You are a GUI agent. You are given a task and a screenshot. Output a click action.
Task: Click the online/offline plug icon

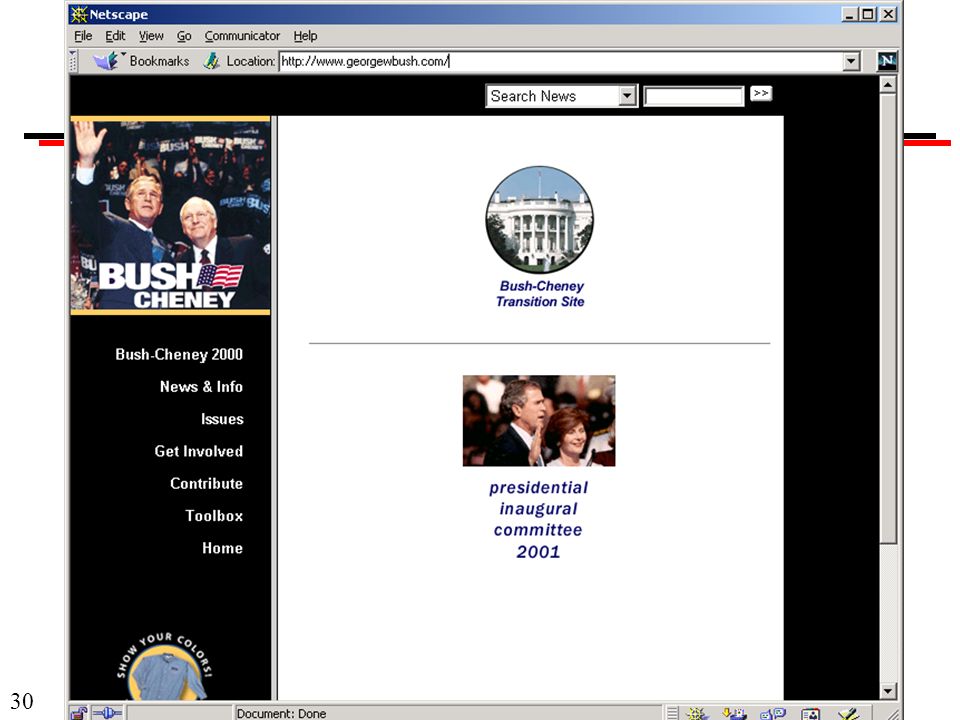click(x=108, y=713)
